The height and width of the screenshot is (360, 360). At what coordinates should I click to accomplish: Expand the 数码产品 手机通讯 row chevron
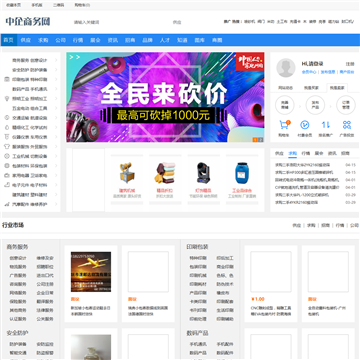(x=56, y=89)
